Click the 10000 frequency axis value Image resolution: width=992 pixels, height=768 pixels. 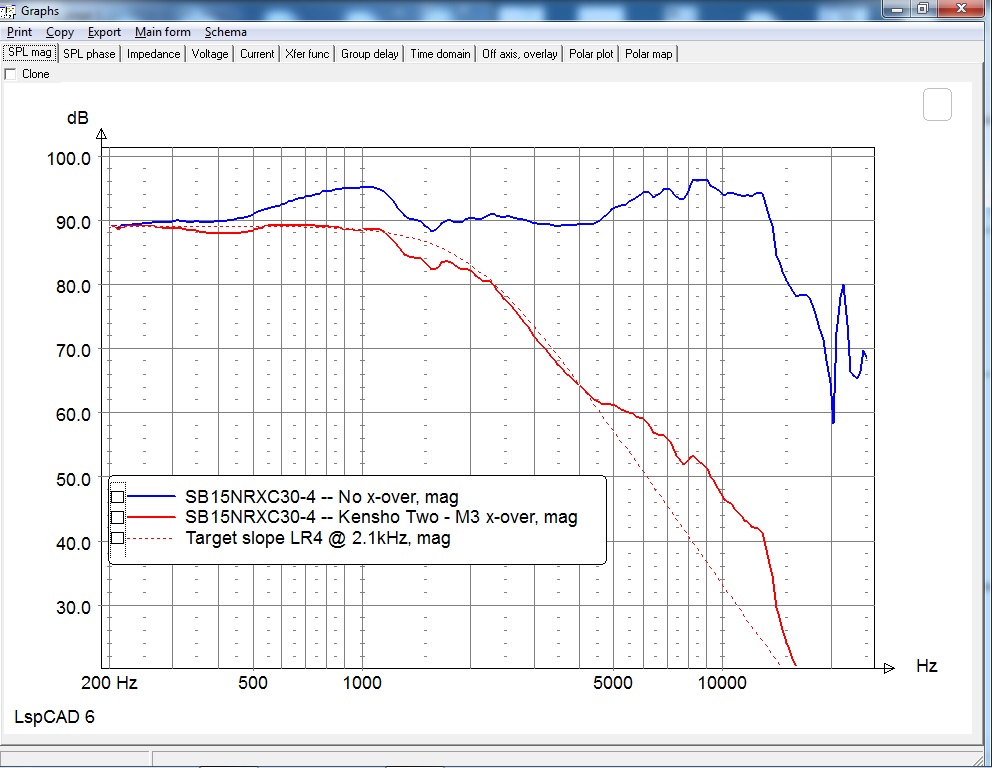pyautogui.click(x=722, y=683)
